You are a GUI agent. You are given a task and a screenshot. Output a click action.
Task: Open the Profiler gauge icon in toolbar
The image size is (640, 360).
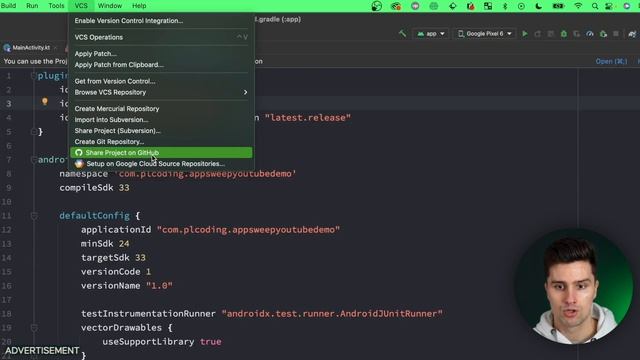tap(590, 34)
